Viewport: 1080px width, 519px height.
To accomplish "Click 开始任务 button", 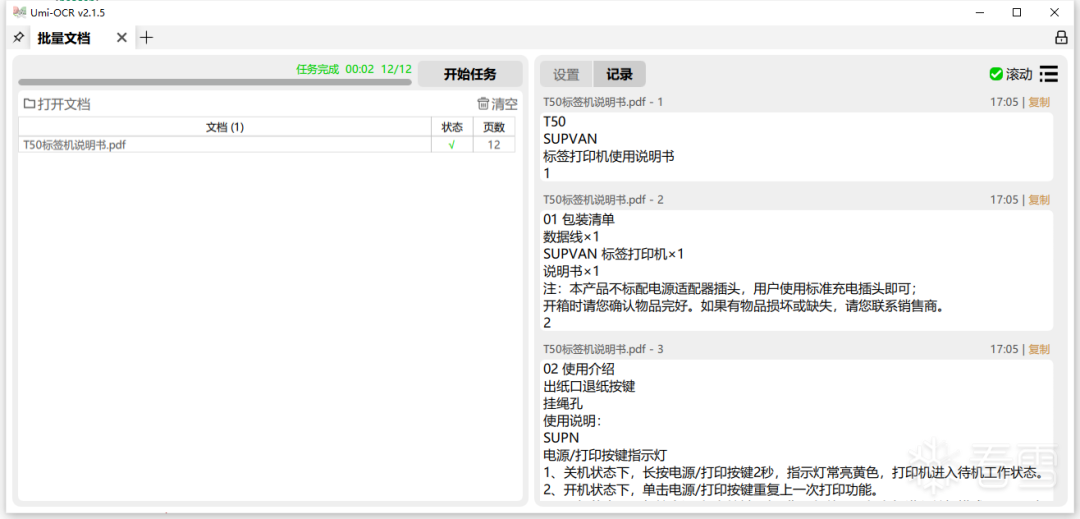I will click(x=469, y=74).
